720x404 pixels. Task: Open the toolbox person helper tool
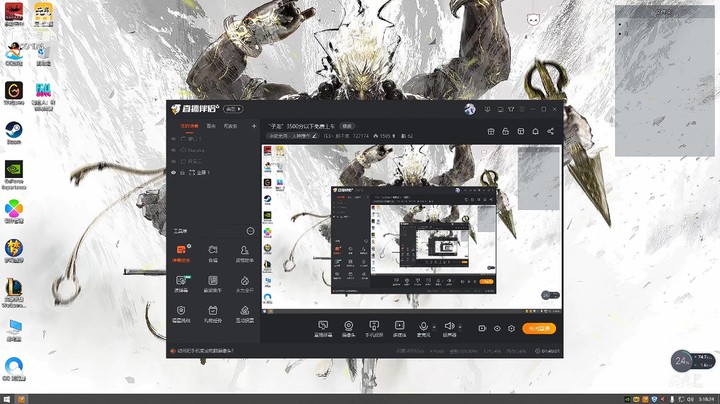click(244, 253)
